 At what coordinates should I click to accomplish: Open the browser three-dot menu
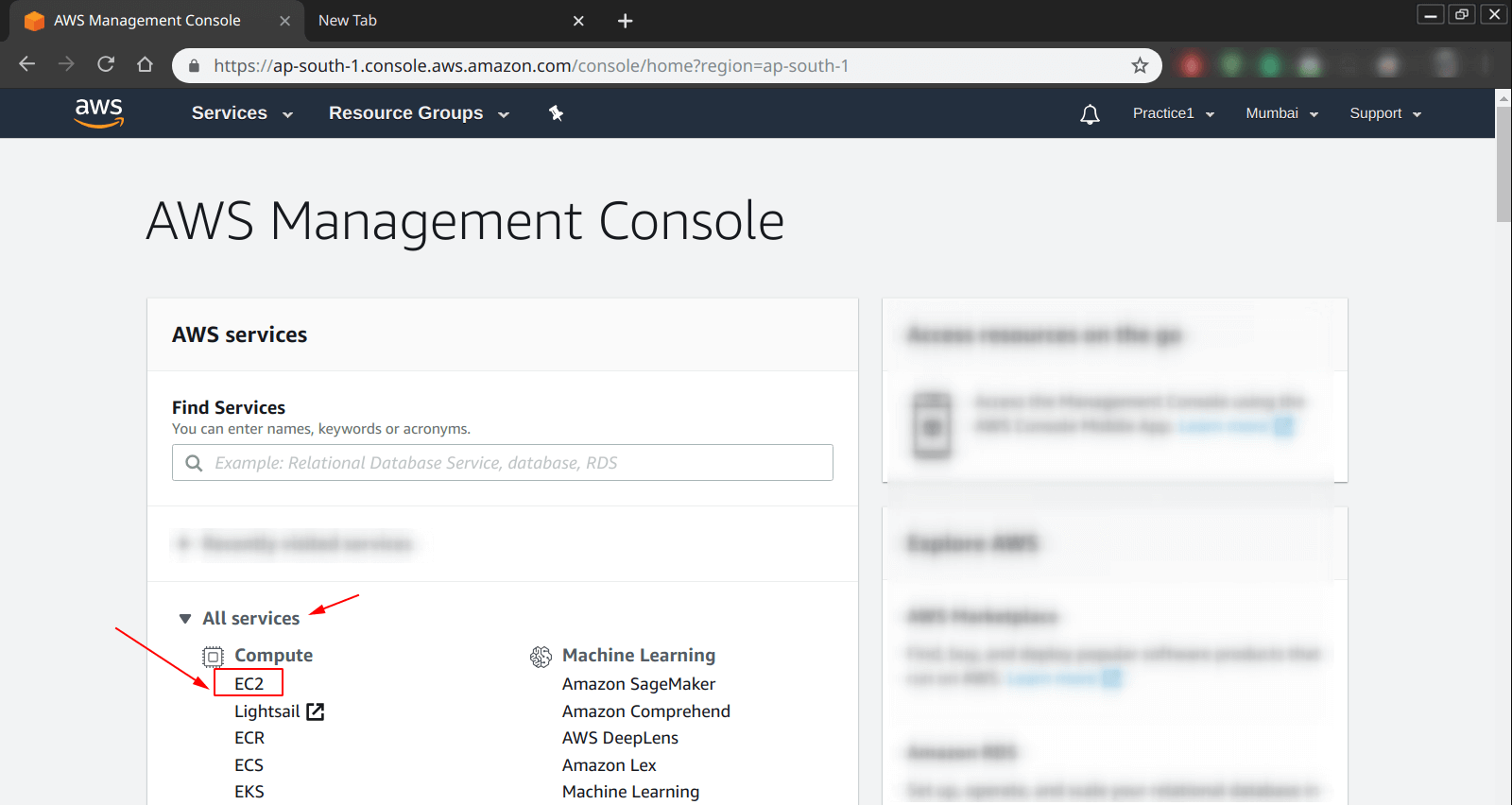tap(1486, 65)
